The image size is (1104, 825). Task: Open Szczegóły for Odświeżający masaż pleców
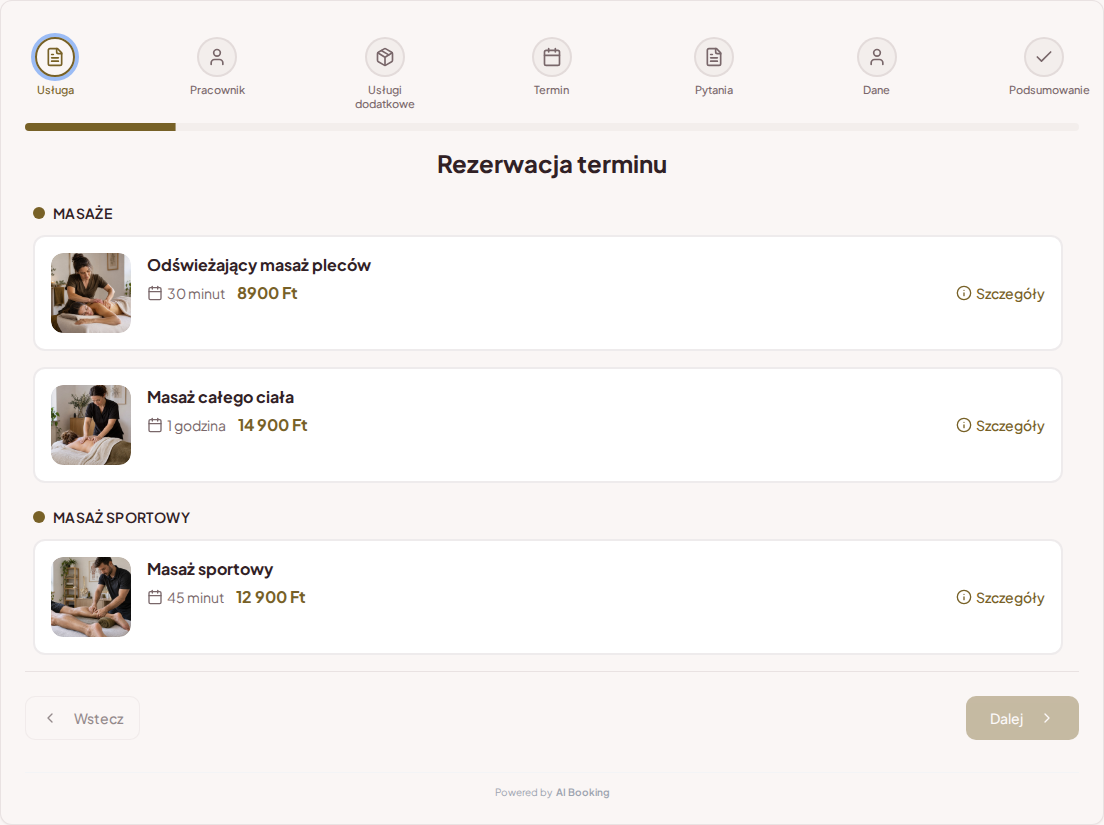(1000, 294)
